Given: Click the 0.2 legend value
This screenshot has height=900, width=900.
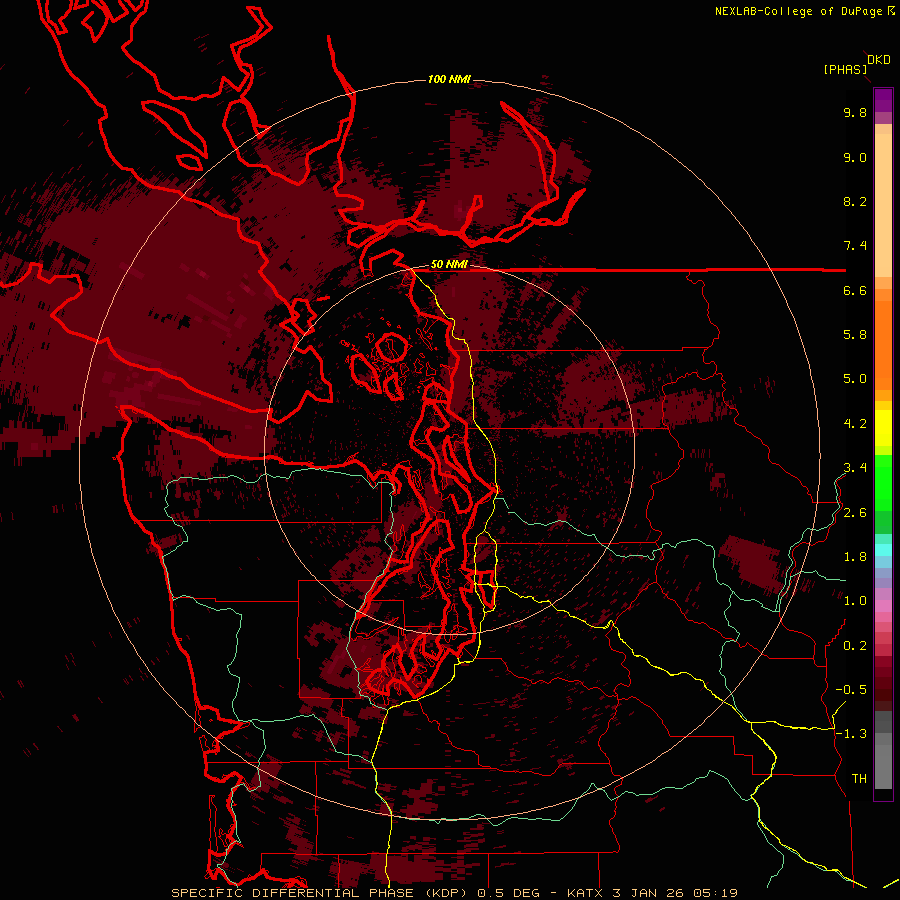Looking at the screenshot, I should [x=855, y=646].
